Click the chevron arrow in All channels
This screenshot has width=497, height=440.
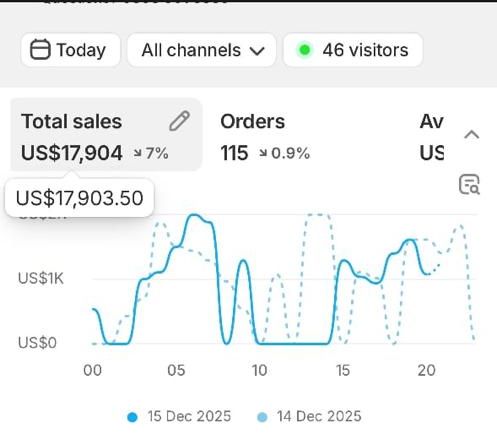257,51
